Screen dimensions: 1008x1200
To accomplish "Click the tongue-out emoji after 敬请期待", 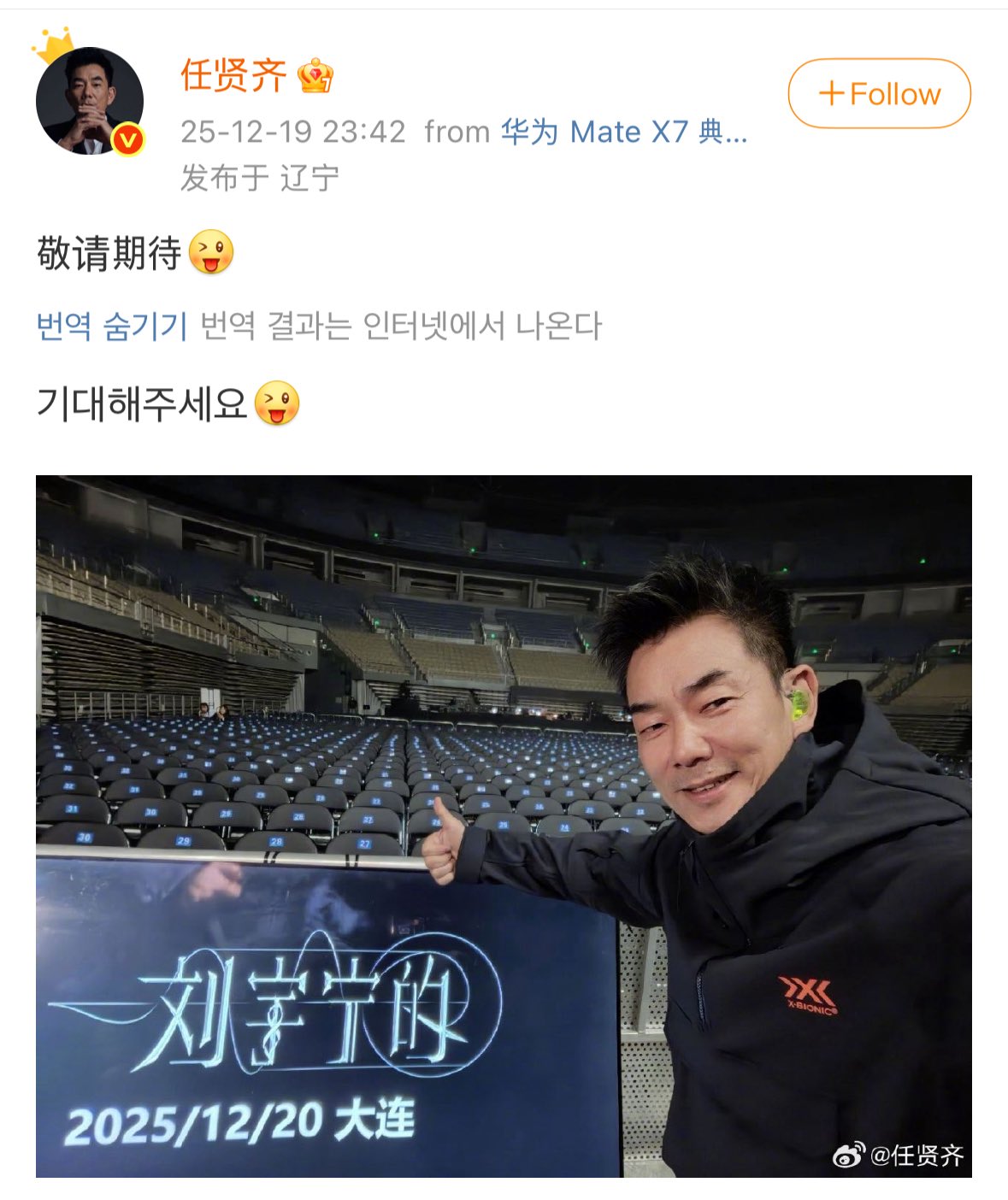I will point(211,252).
